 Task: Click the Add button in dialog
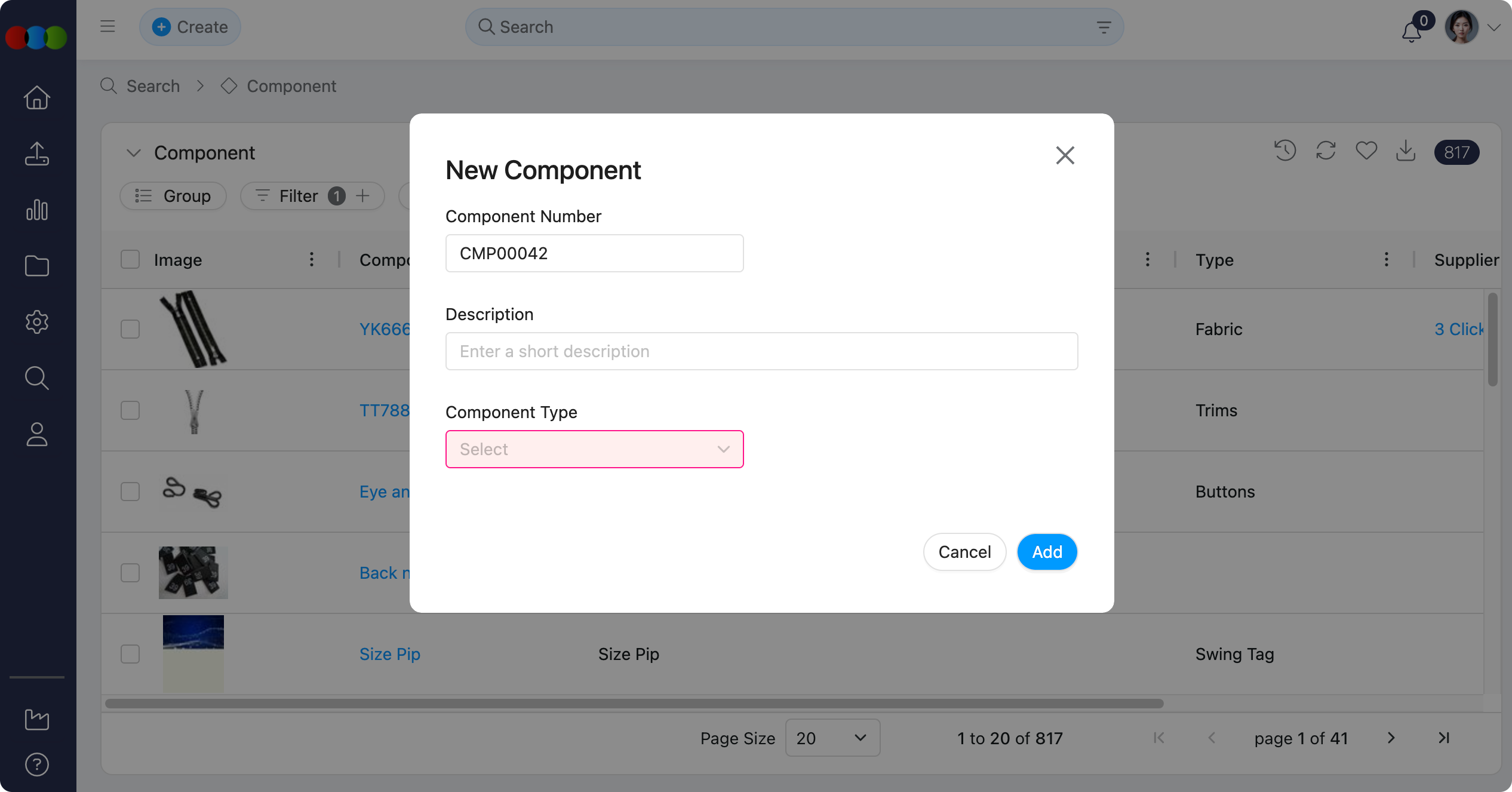point(1047,552)
